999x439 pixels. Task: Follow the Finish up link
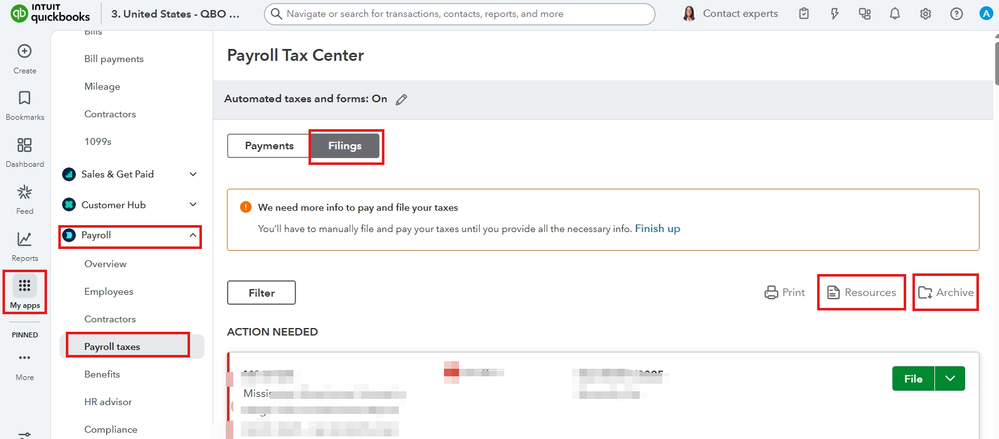(658, 228)
